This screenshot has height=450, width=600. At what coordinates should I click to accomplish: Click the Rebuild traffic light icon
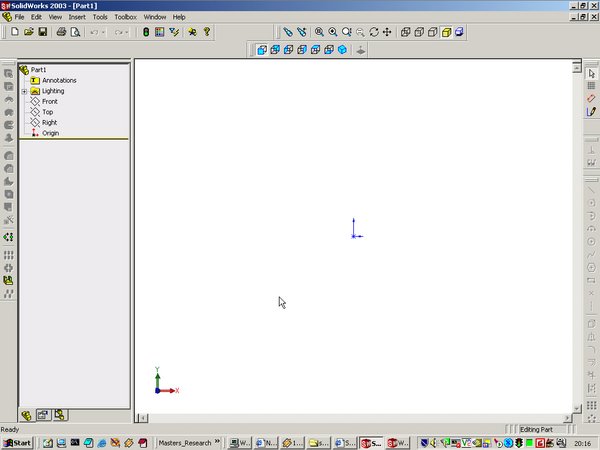pyautogui.click(x=144, y=32)
